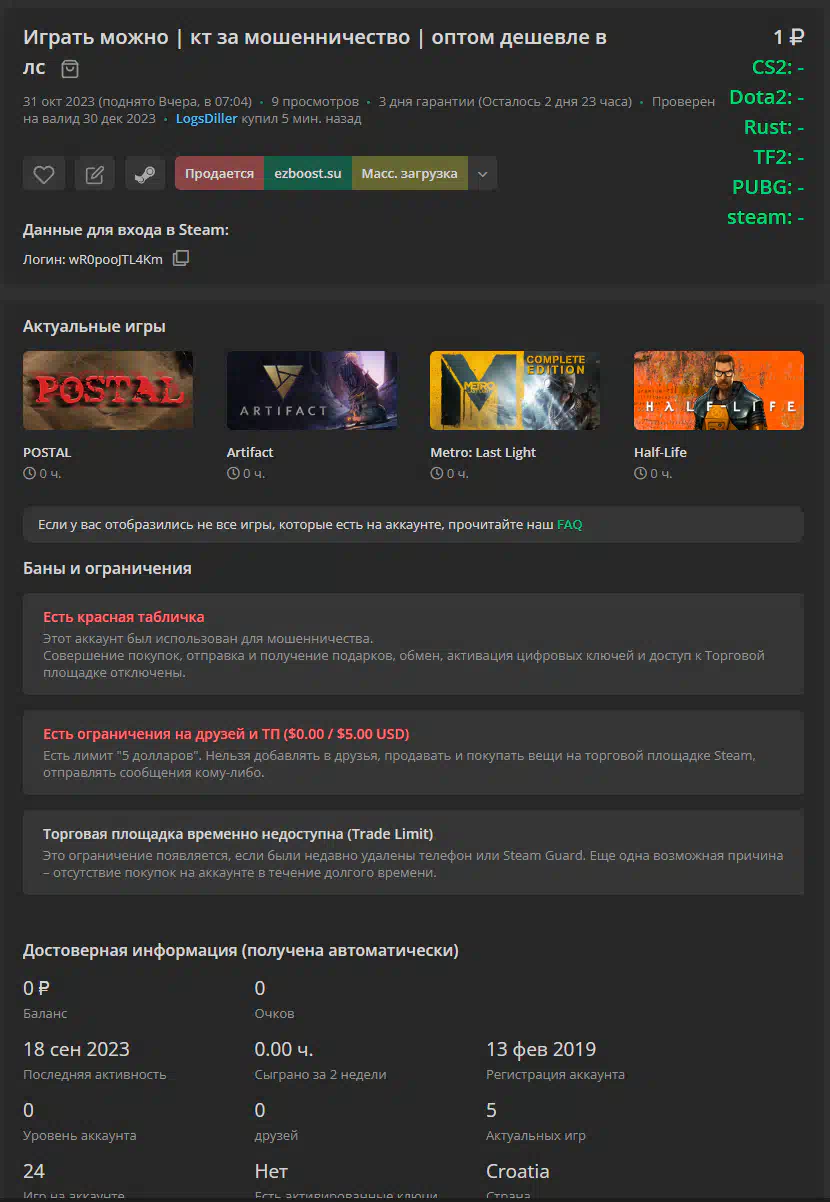Image resolution: width=830 pixels, height=1202 pixels.
Task: Click the green 'Dota2: -' value
Action: [767, 97]
